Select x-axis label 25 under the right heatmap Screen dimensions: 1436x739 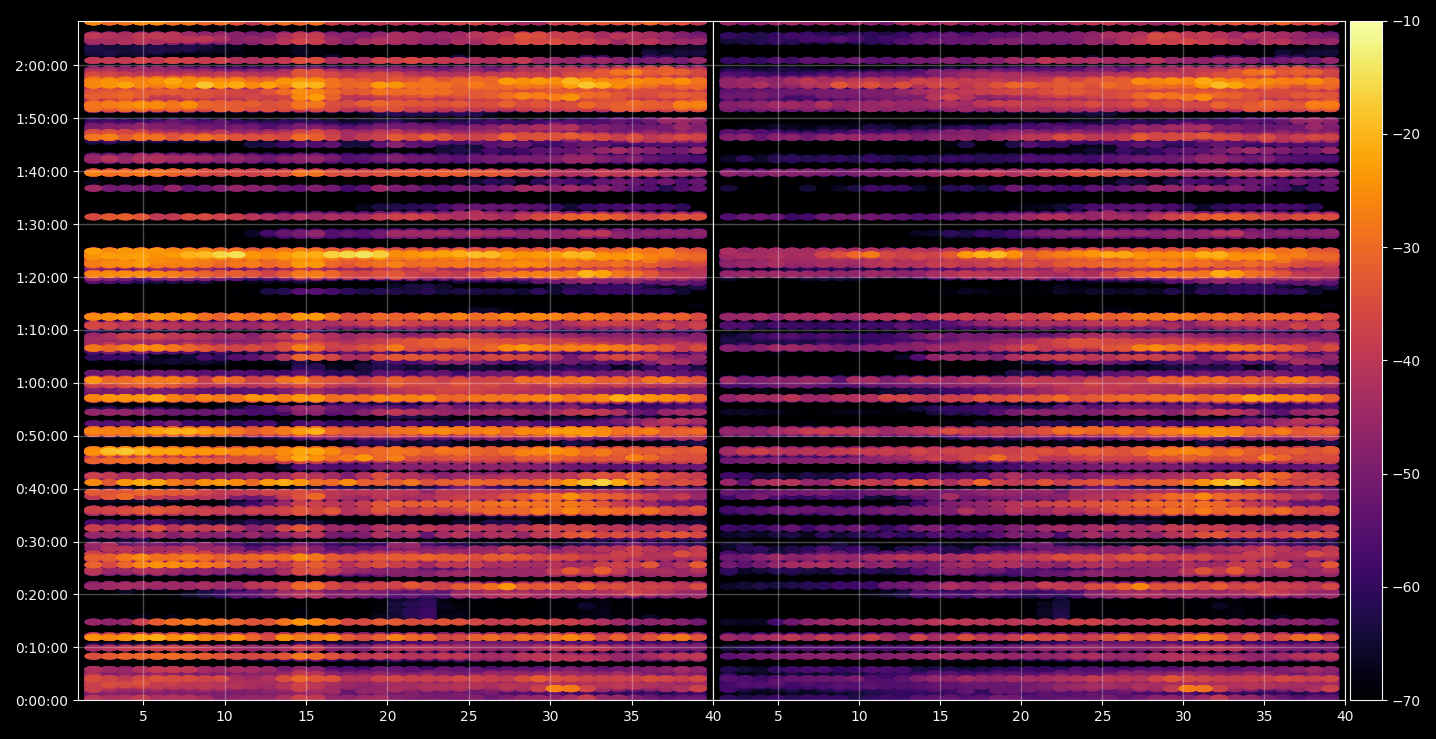1102,716
